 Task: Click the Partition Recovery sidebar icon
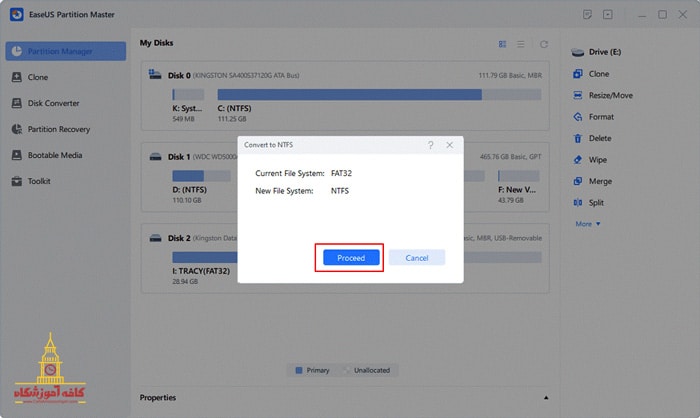point(17,129)
